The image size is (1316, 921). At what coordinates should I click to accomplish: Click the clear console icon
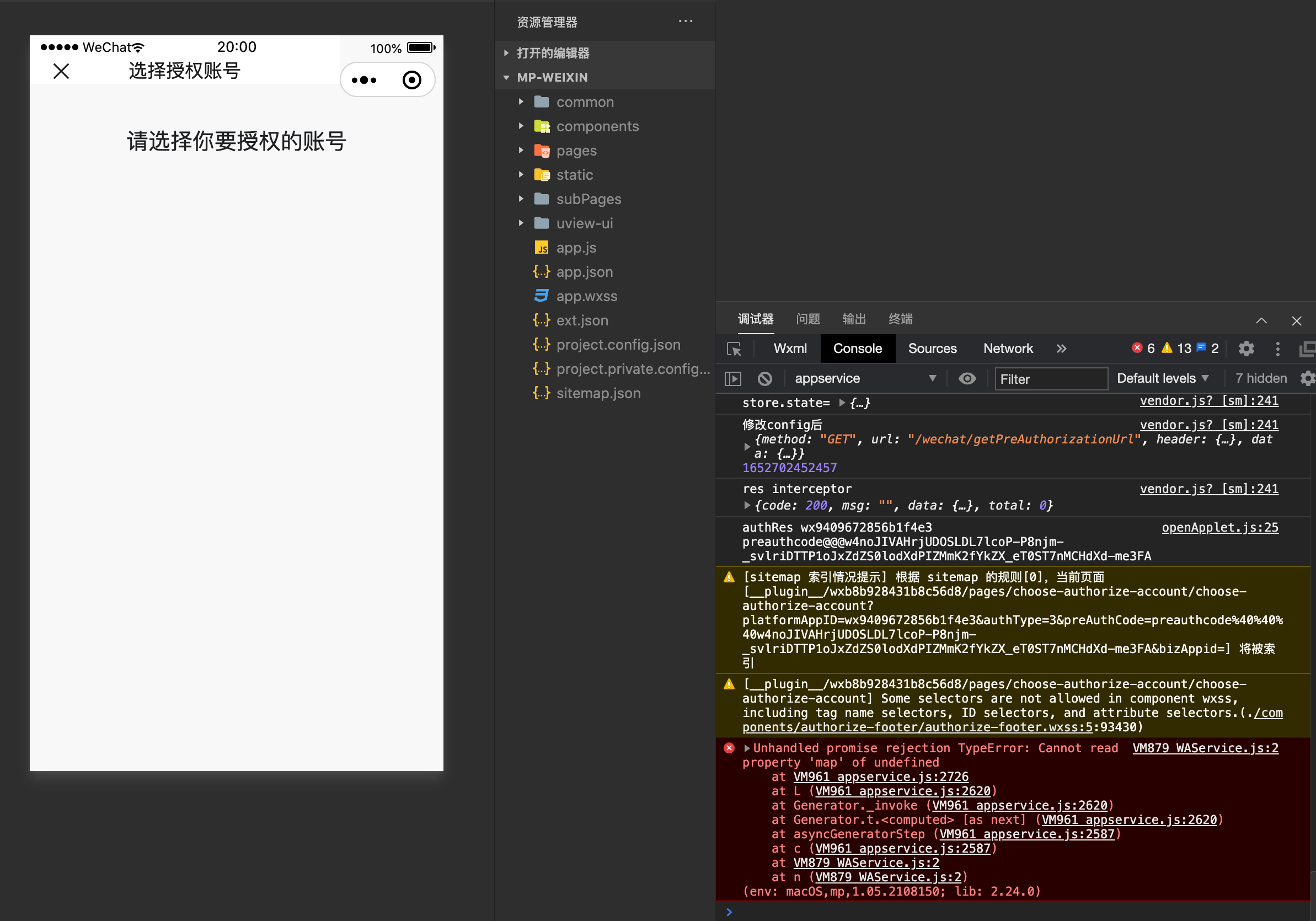(764, 378)
